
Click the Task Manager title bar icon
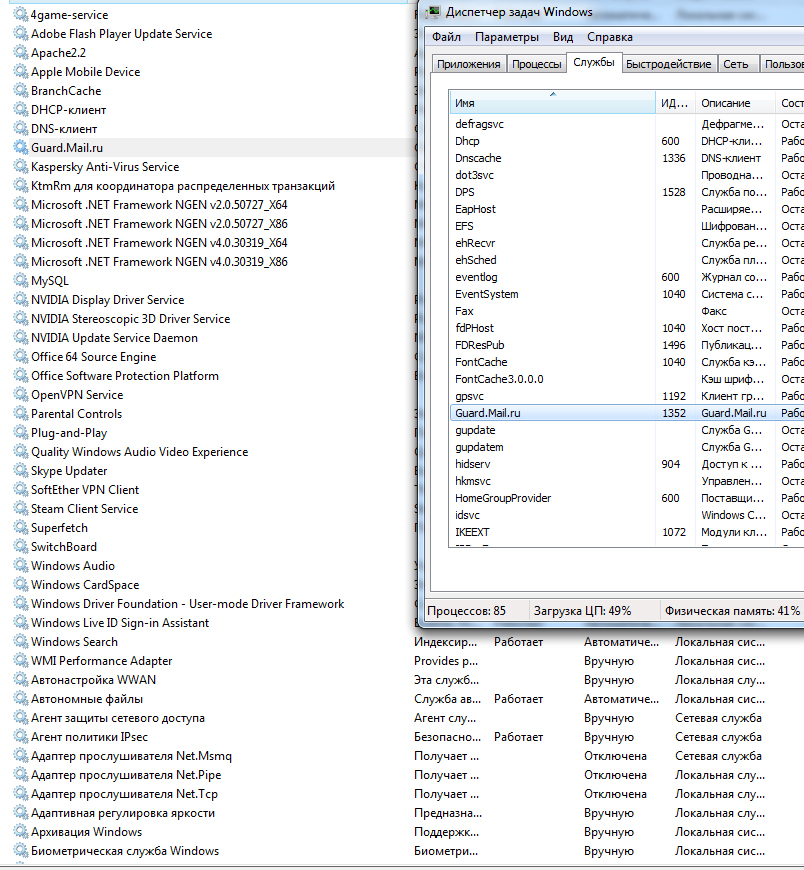point(433,12)
